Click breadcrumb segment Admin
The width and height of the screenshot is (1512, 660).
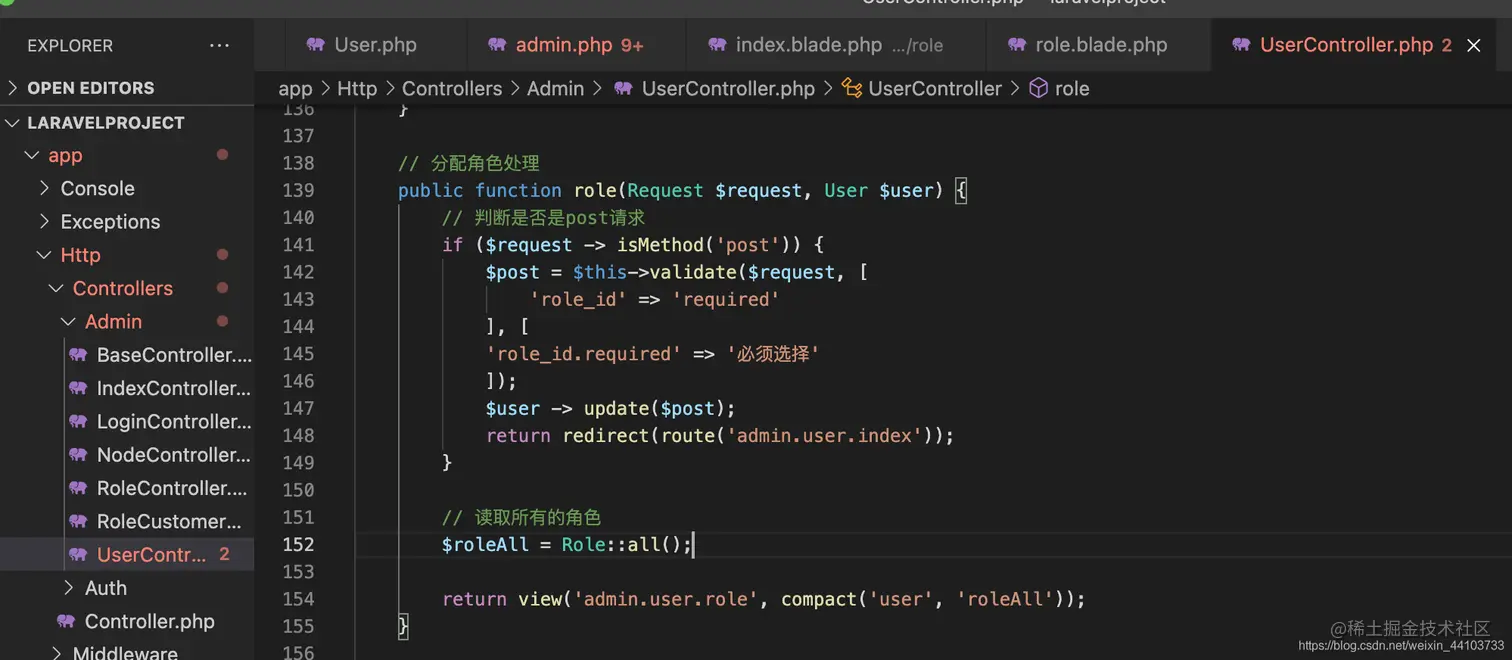(x=555, y=89)
